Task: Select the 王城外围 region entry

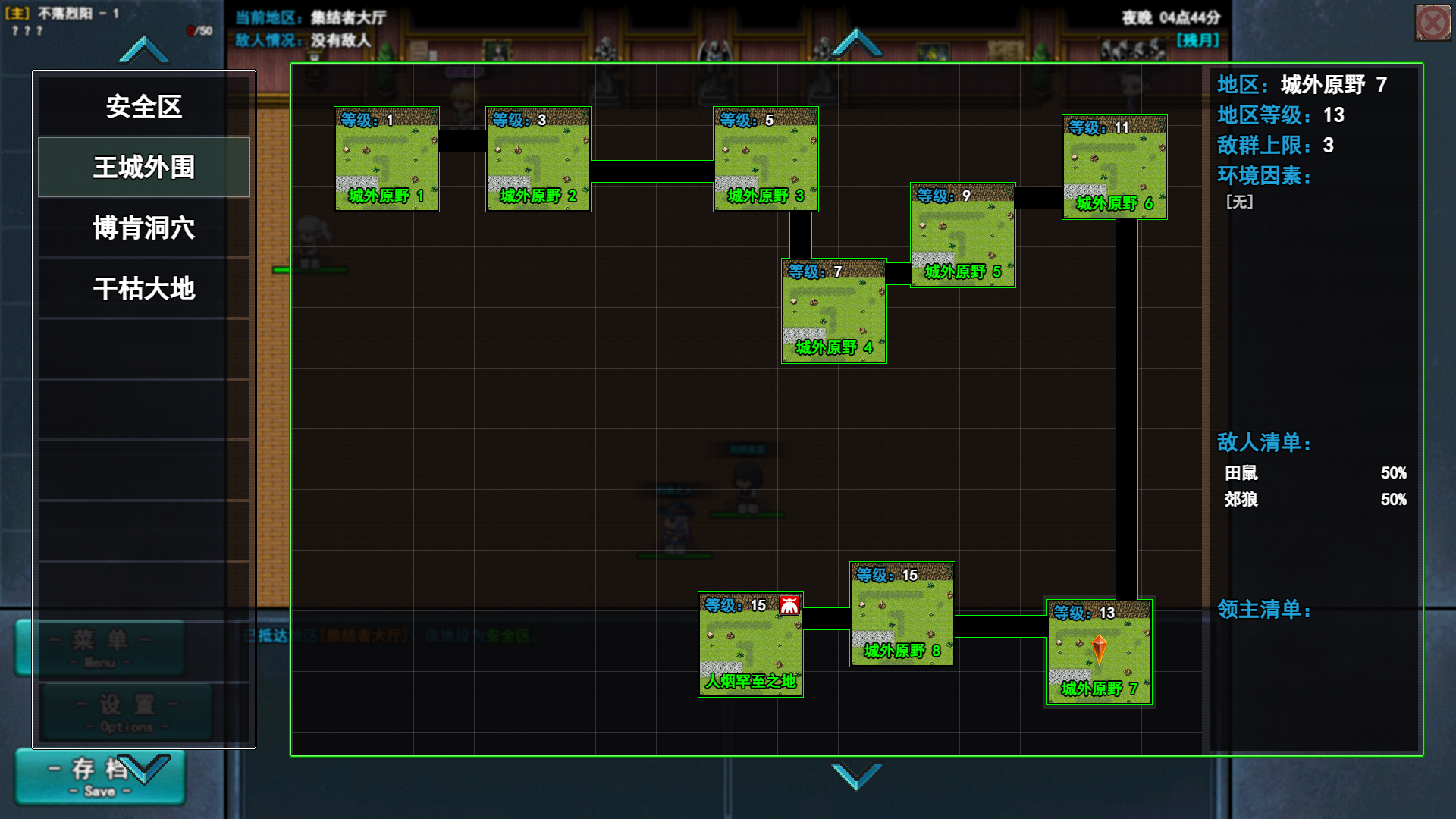Action: (144, 168)
